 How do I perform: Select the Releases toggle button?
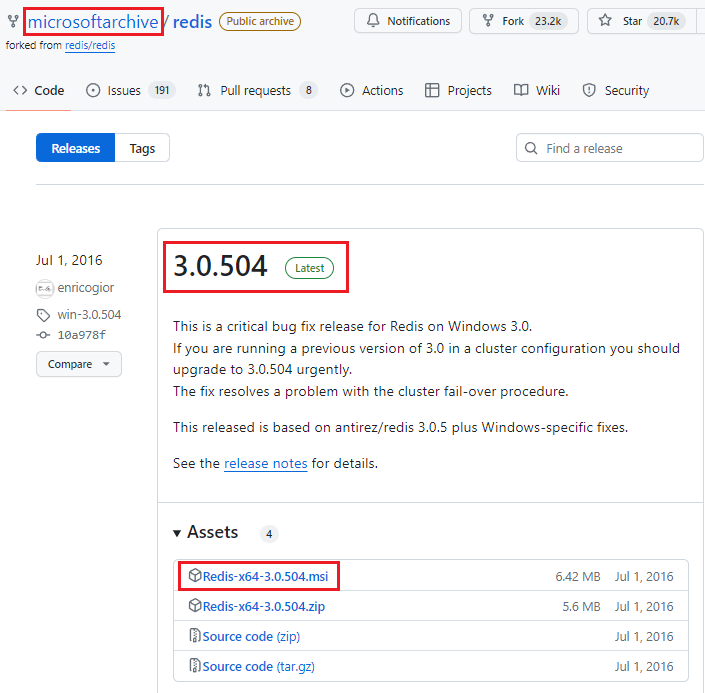click(x=76, y=148)
